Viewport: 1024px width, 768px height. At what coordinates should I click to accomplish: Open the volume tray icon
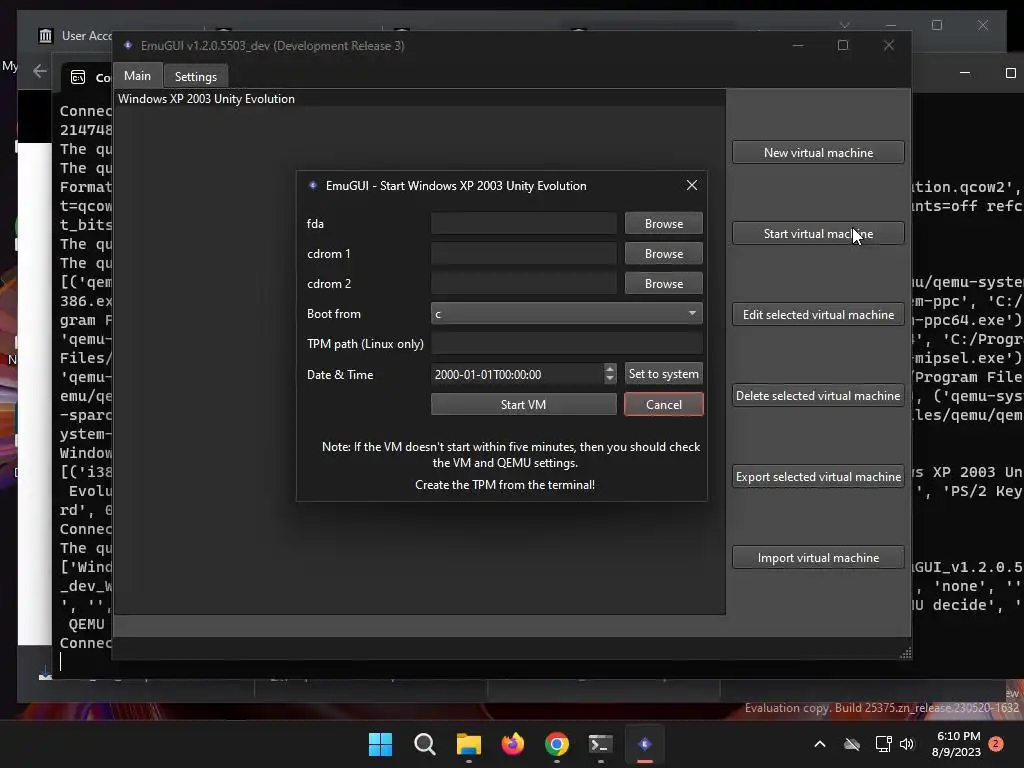pos(906,744)
